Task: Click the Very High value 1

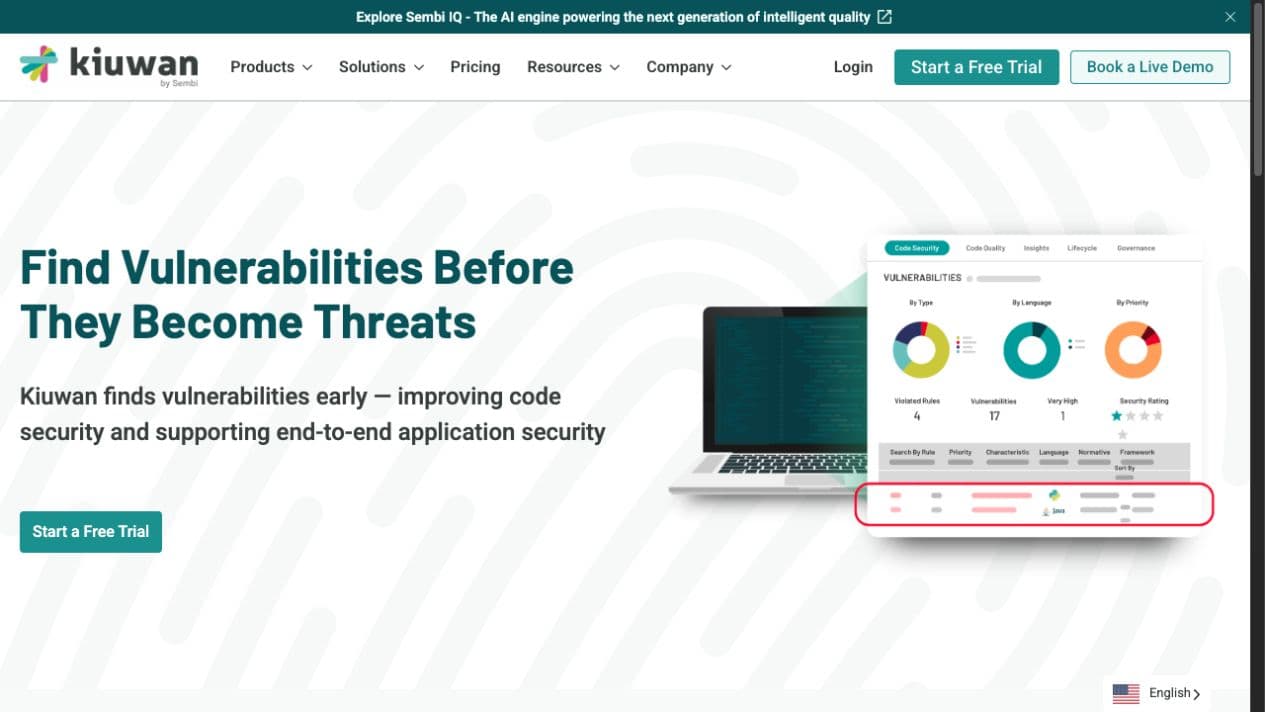Action: (x=1062, y=416)
